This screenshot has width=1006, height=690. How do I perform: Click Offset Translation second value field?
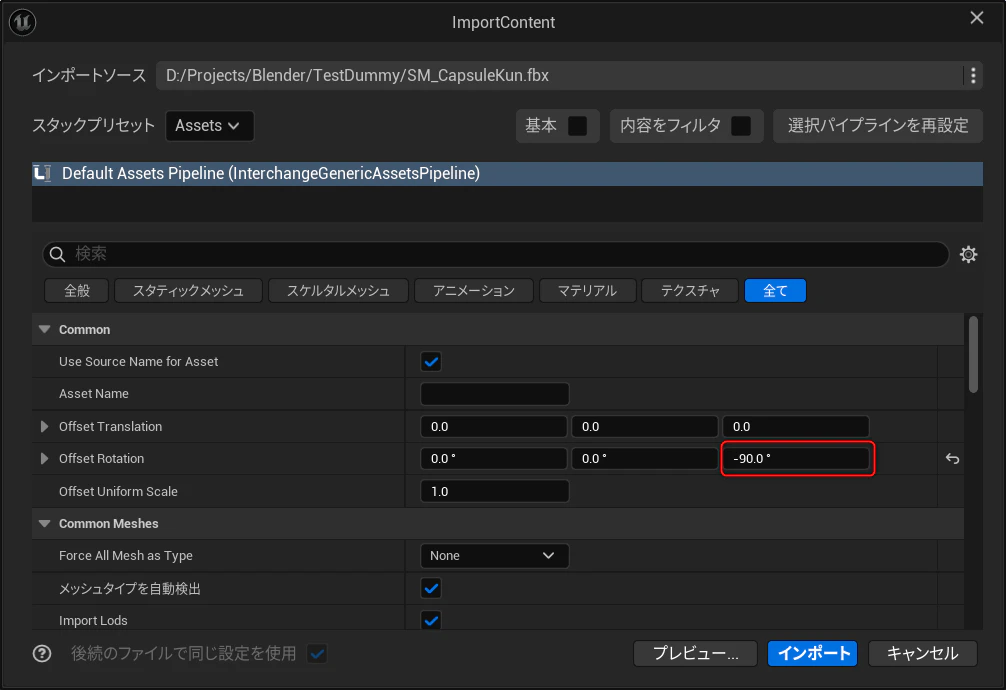tap(644, 427)
